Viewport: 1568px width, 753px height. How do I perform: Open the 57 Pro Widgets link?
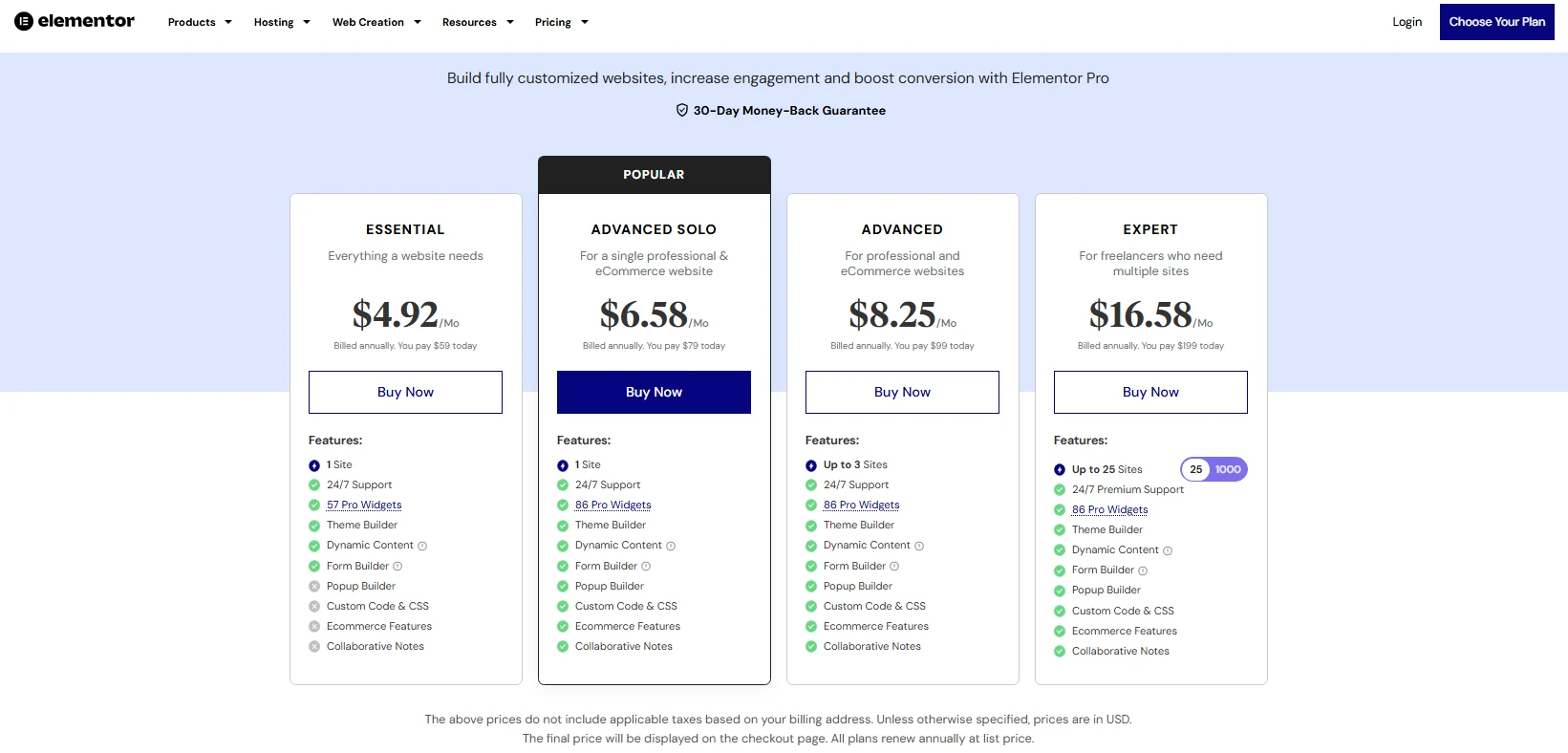point(364,505)
